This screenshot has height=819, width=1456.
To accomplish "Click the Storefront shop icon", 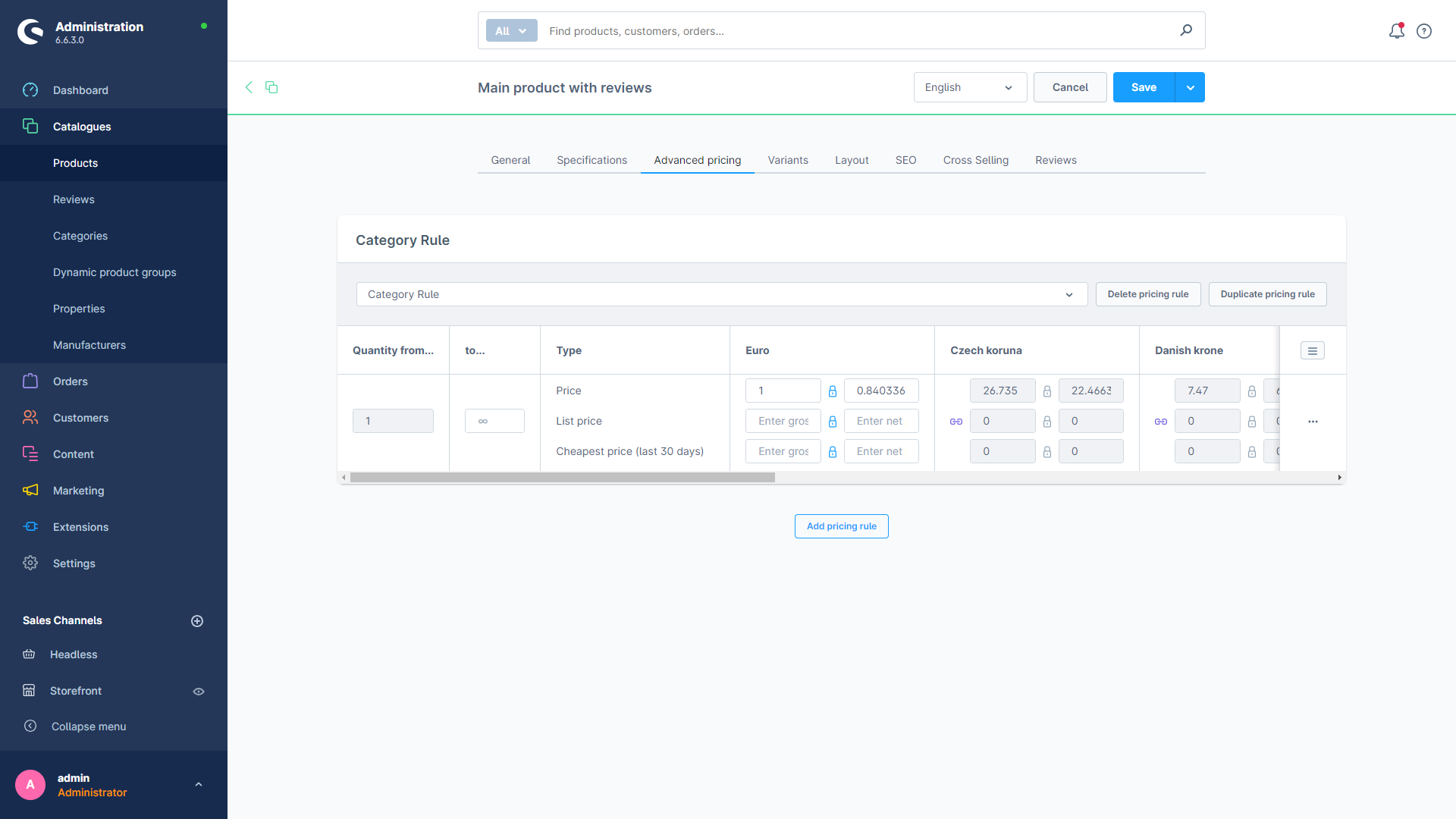I will (29, 690).
